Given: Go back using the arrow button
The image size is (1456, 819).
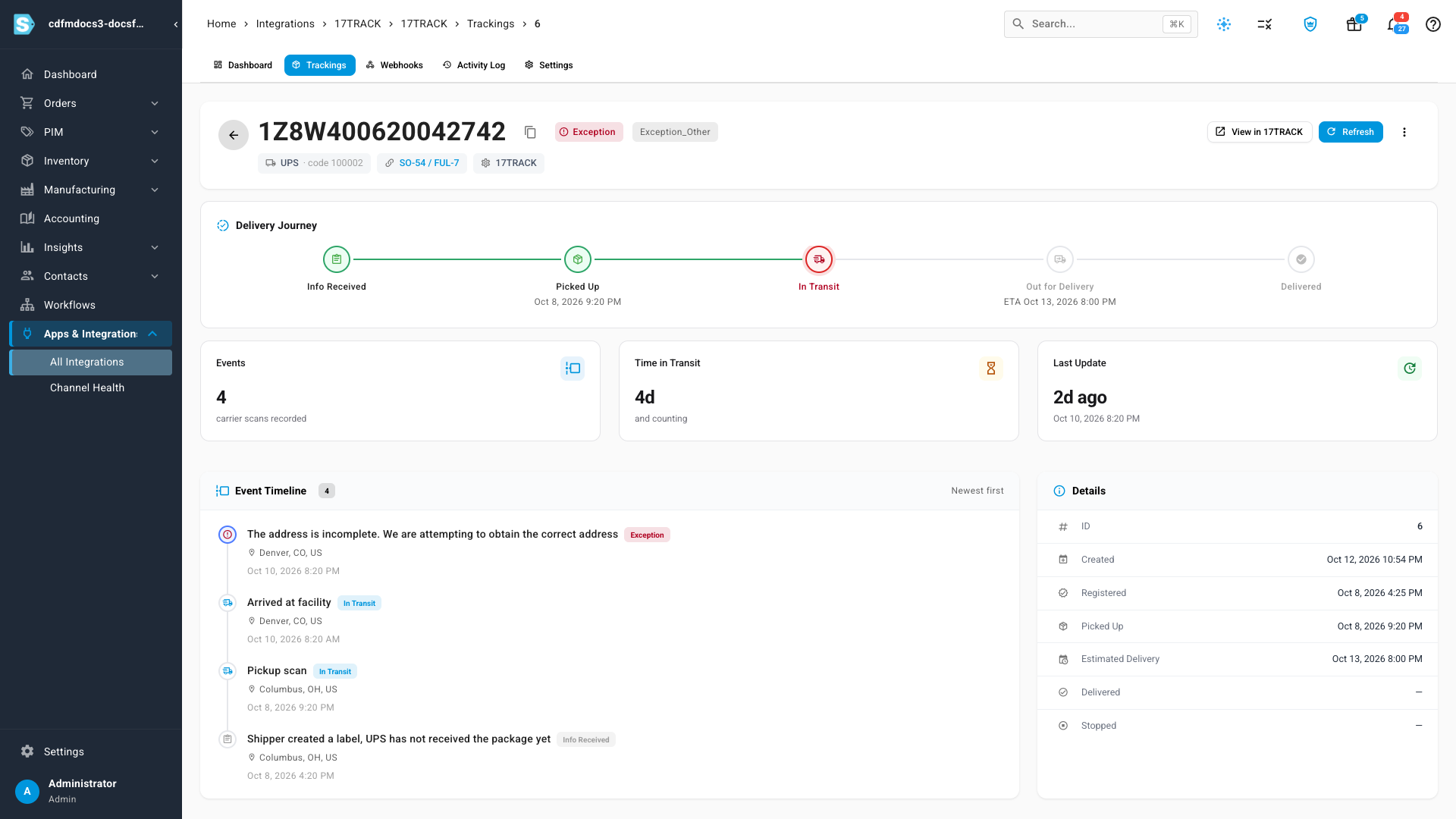Looking at the screenshot, I should point(234,135).
